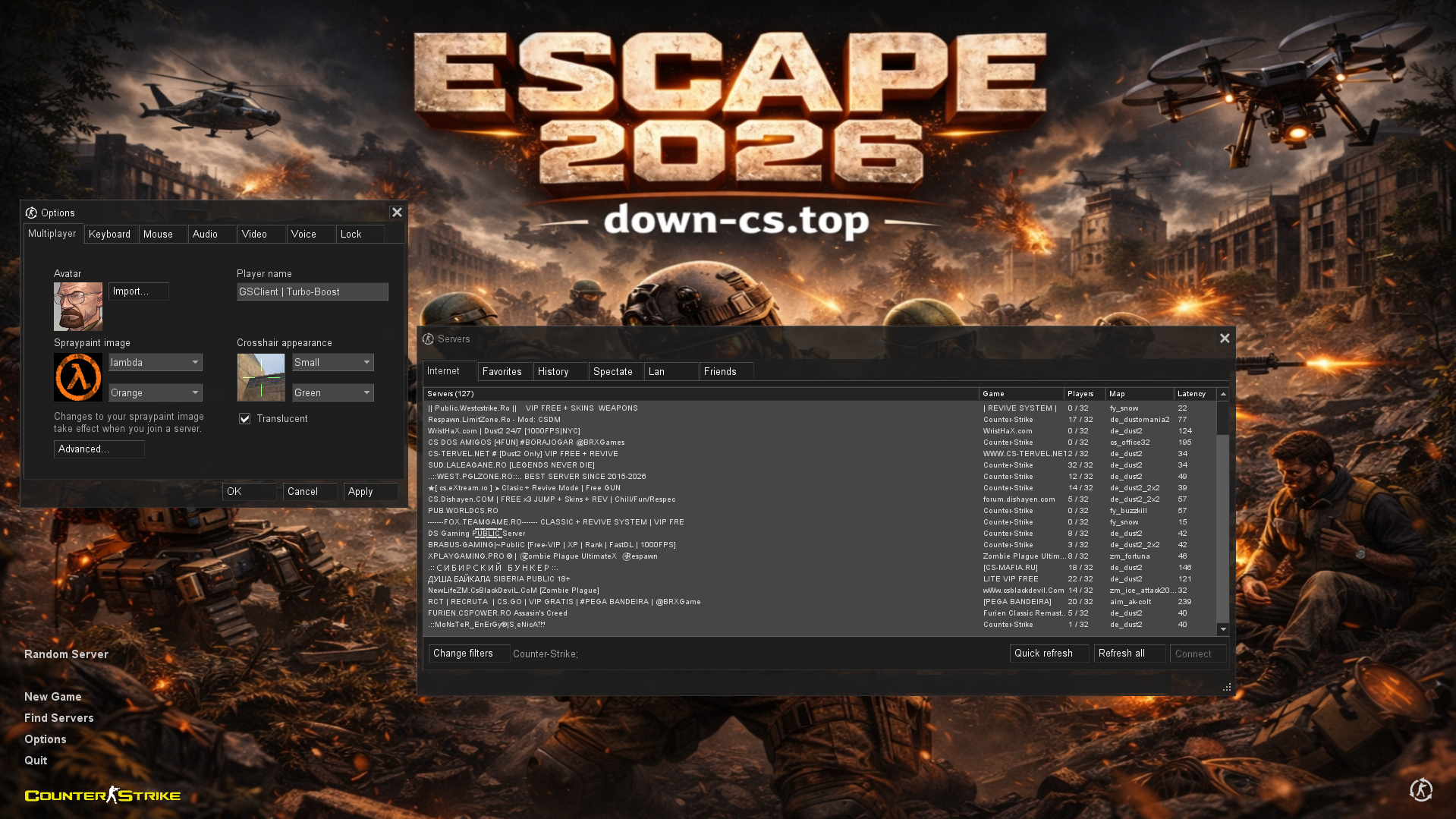Click inside the Player name field
This screenshot has width=1456, height=819.
pyautogui.click(x=312, y=291)
